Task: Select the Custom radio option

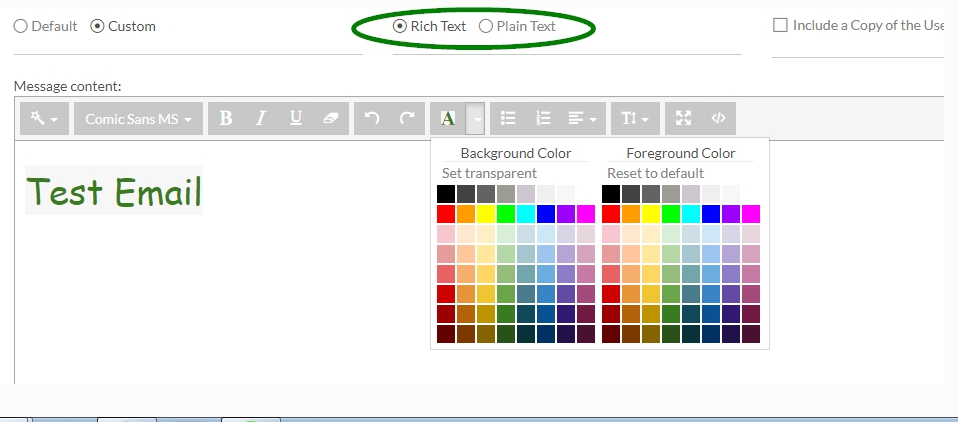Action: 97,26
